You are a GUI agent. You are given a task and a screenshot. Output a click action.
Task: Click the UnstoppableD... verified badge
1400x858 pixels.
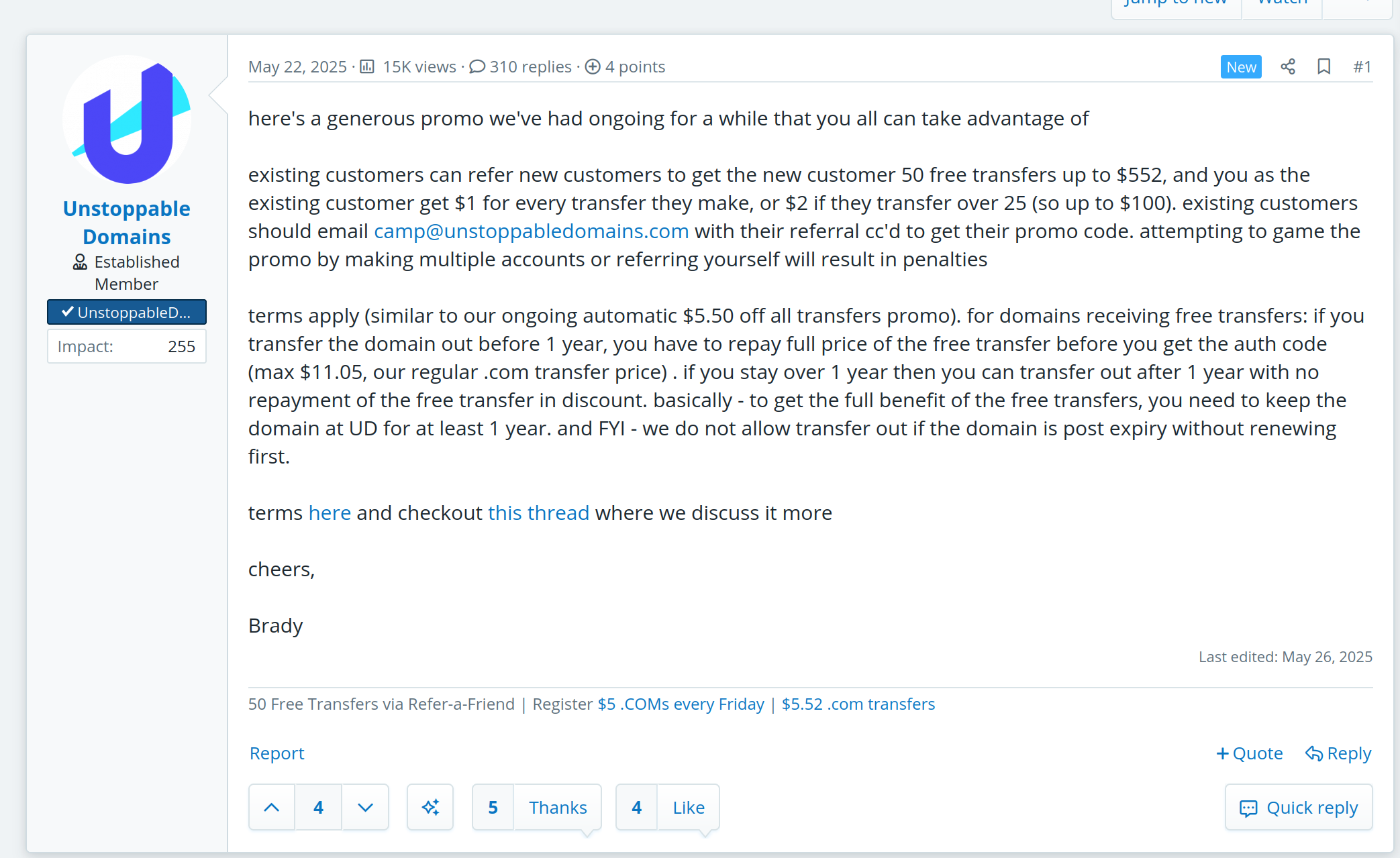pyautogui.click(x=127, y=312)
